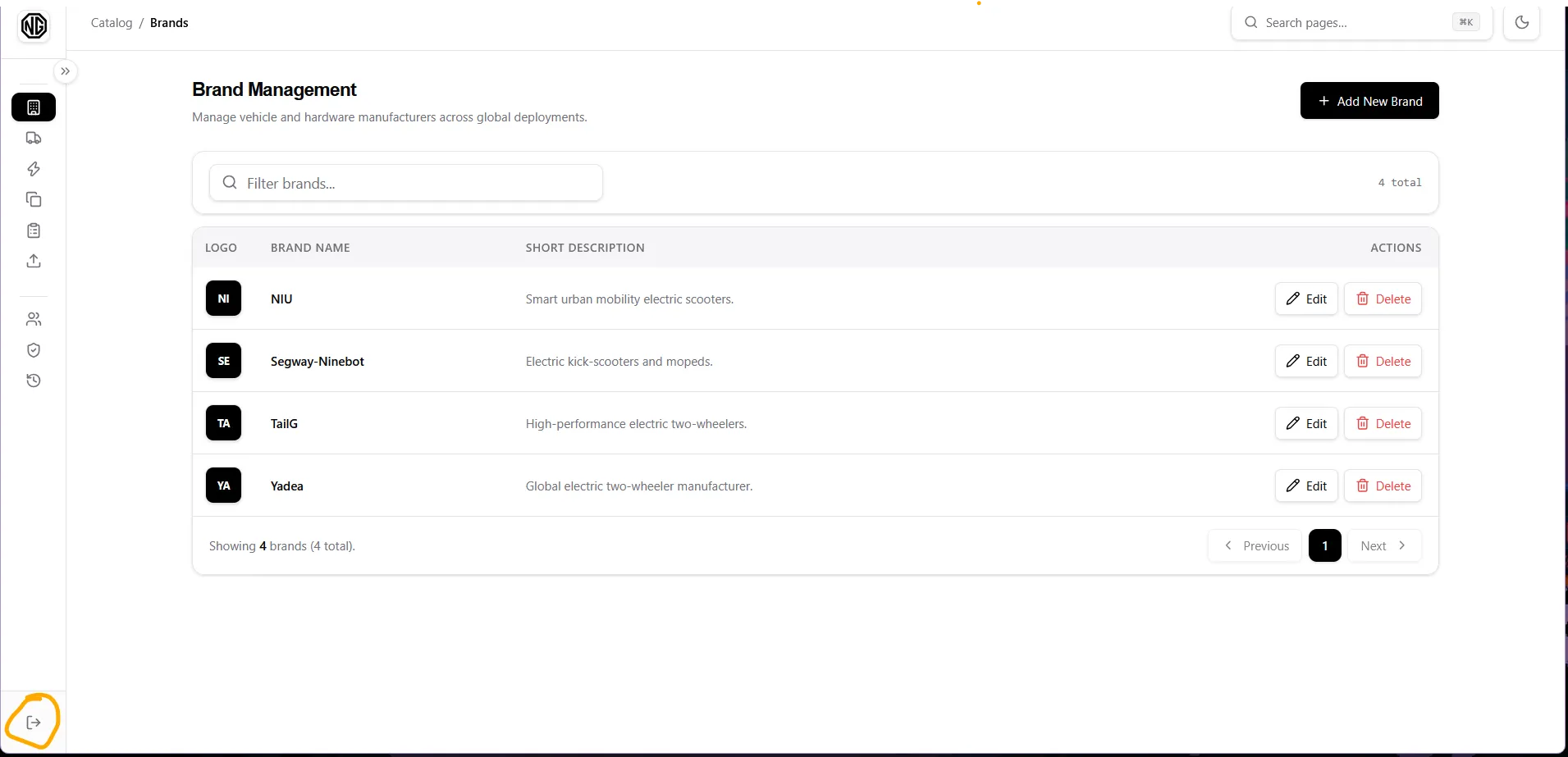Click the TA logo badge
The height and width of the screenshot is (757, 1568).
[223, 423]
